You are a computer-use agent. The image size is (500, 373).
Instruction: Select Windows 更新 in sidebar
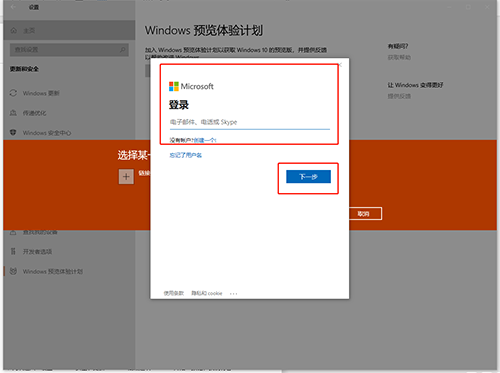(69, 93)
